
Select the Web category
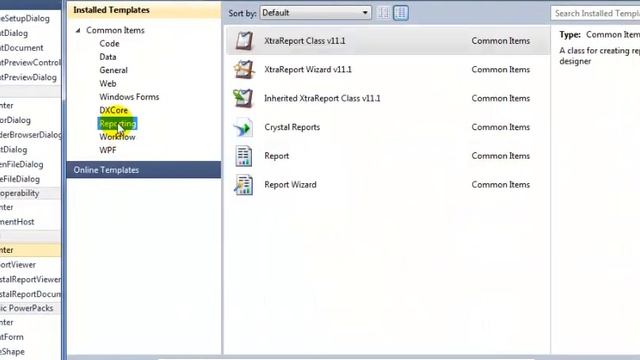(x=108, y=84)
